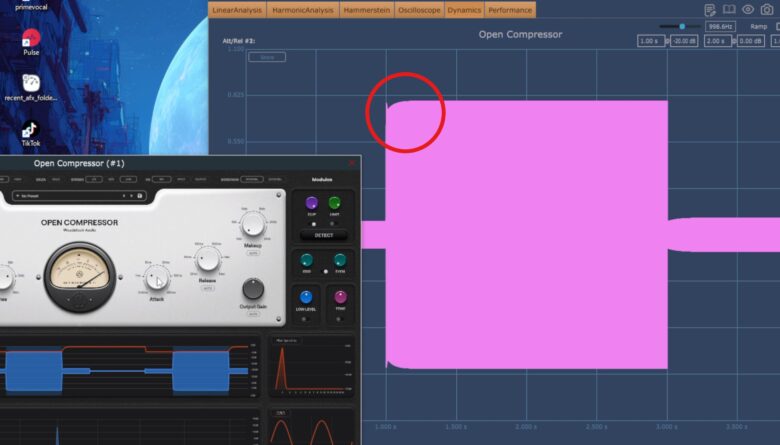Switch to the HarmonicAnalysis tab
The image size is (780, 445).
click(305, 10)
